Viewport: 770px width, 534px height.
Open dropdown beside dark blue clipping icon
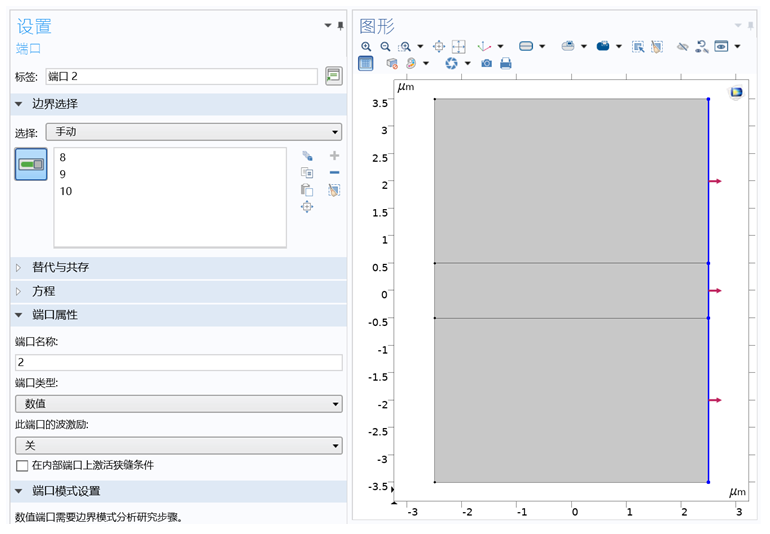point(619,47)
